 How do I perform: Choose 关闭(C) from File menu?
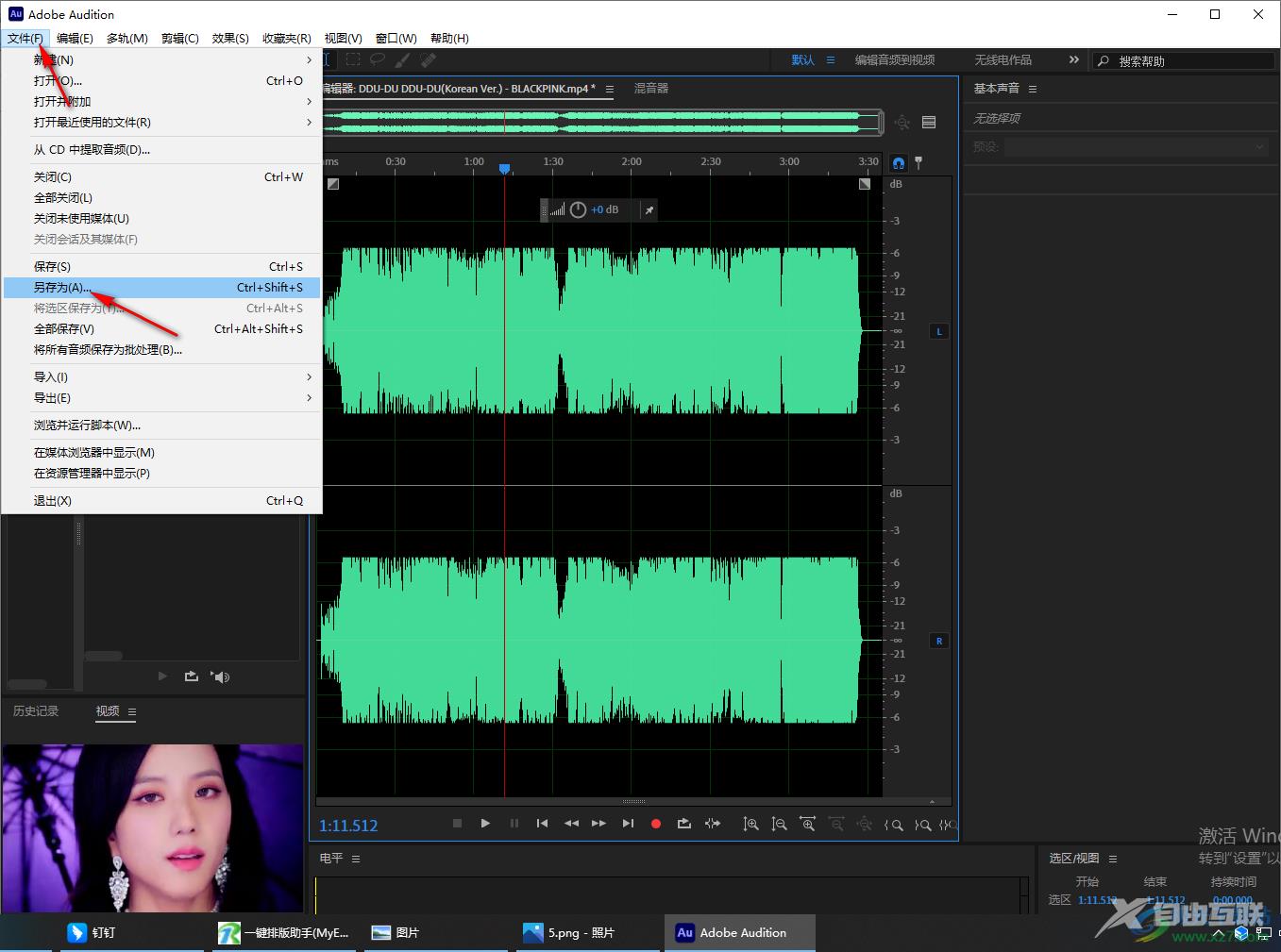click(162, 176)
